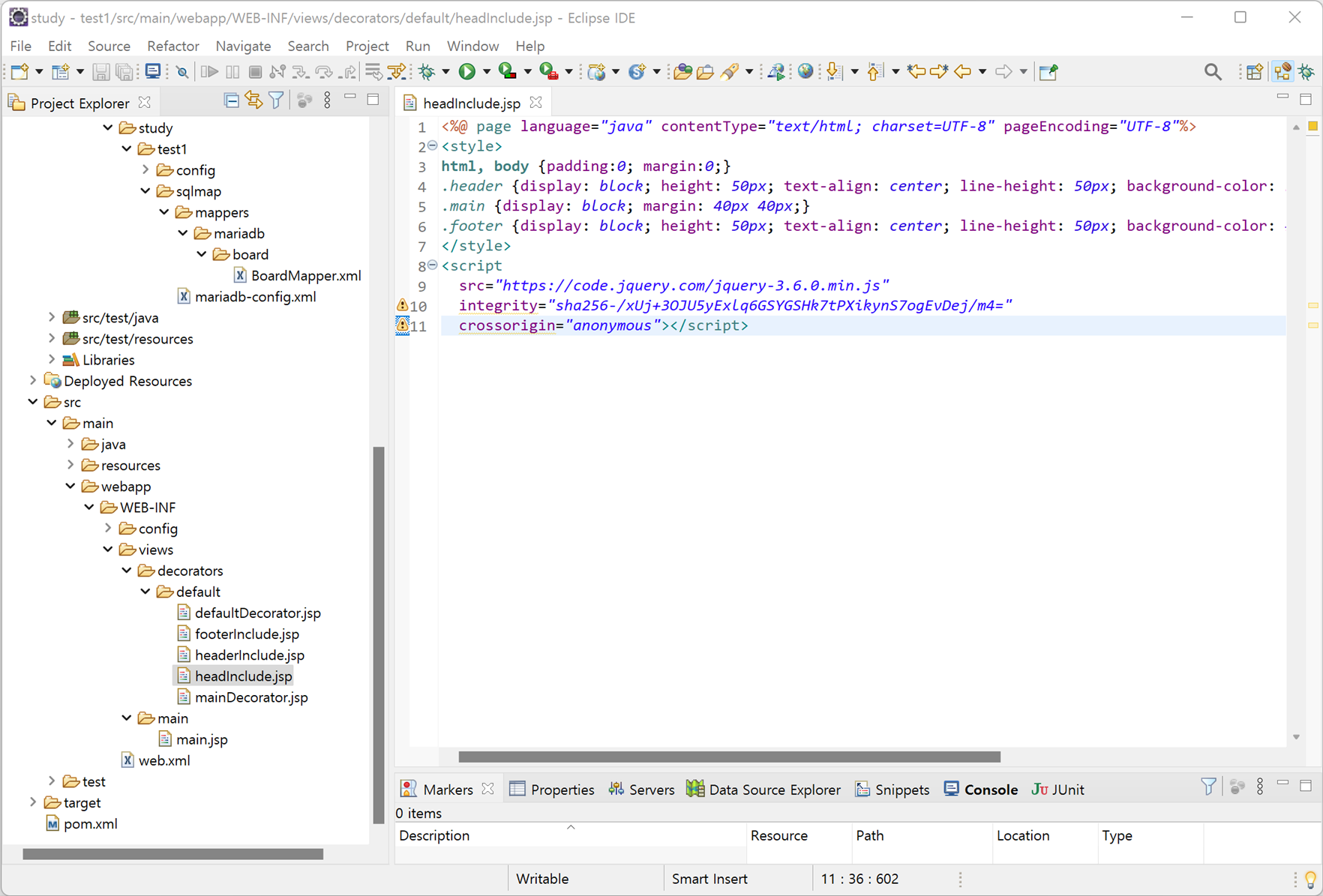
Task: Select pom.xml in Project Explorer
Action: (90, 823)
